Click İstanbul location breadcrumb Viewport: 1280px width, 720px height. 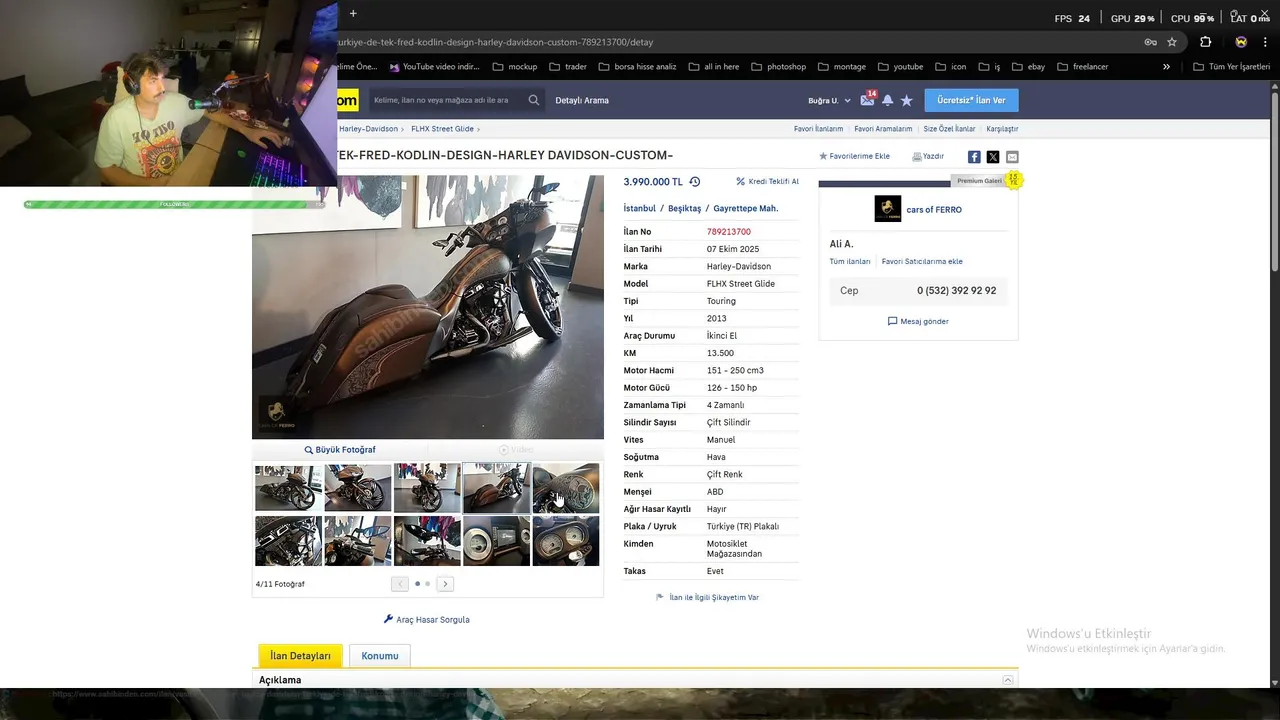click(640, 208)
